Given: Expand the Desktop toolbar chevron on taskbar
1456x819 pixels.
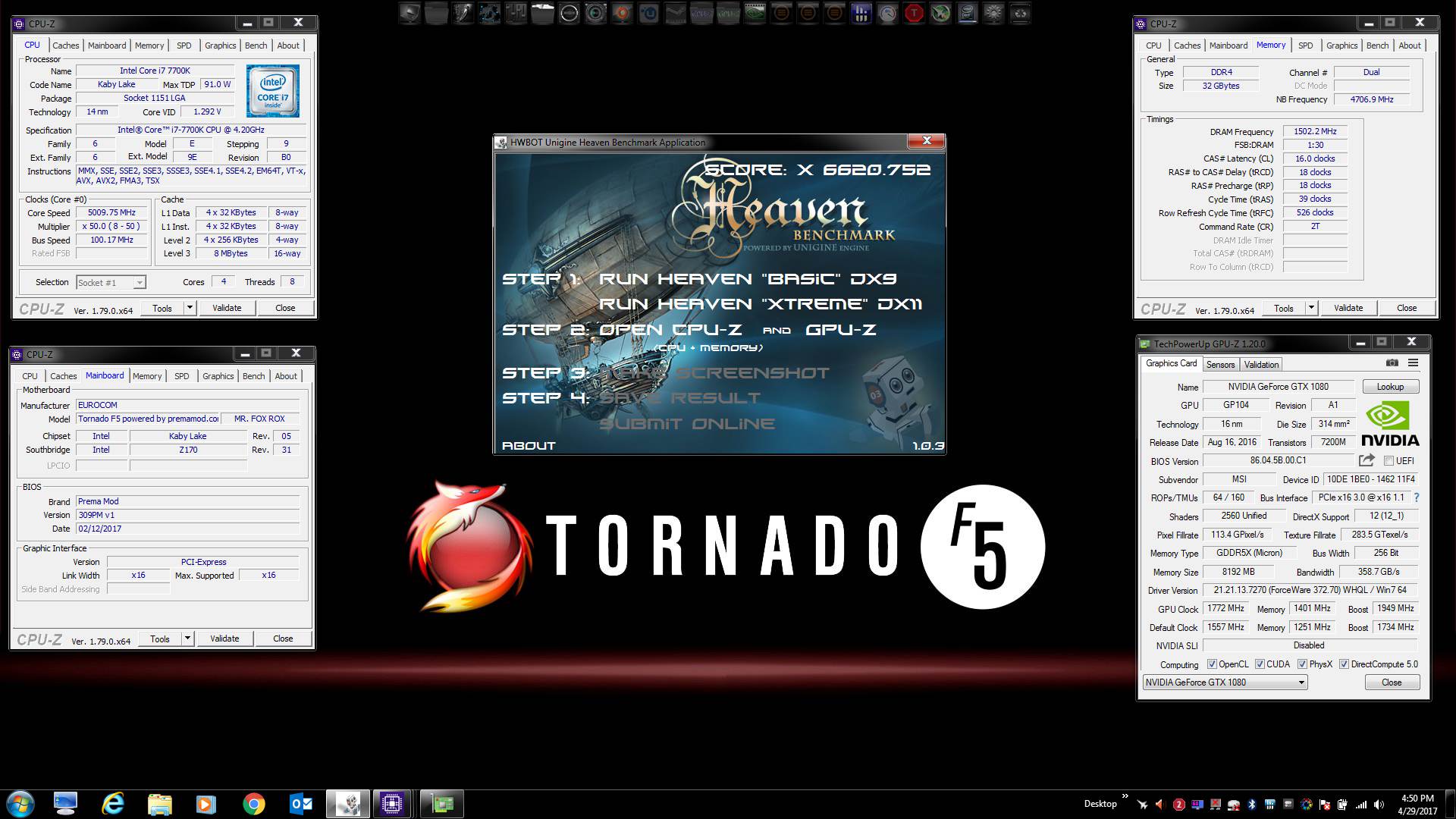Looking at the screenshot, I should [x=1125, y=798].
